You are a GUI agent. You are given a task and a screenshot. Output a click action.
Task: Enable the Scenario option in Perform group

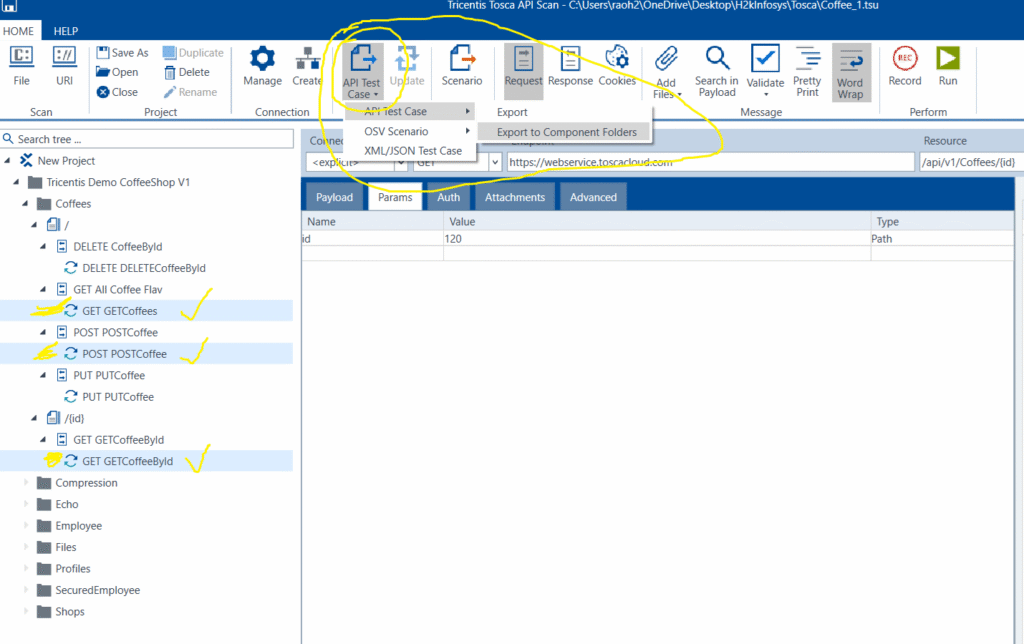(x=462, y=63)
